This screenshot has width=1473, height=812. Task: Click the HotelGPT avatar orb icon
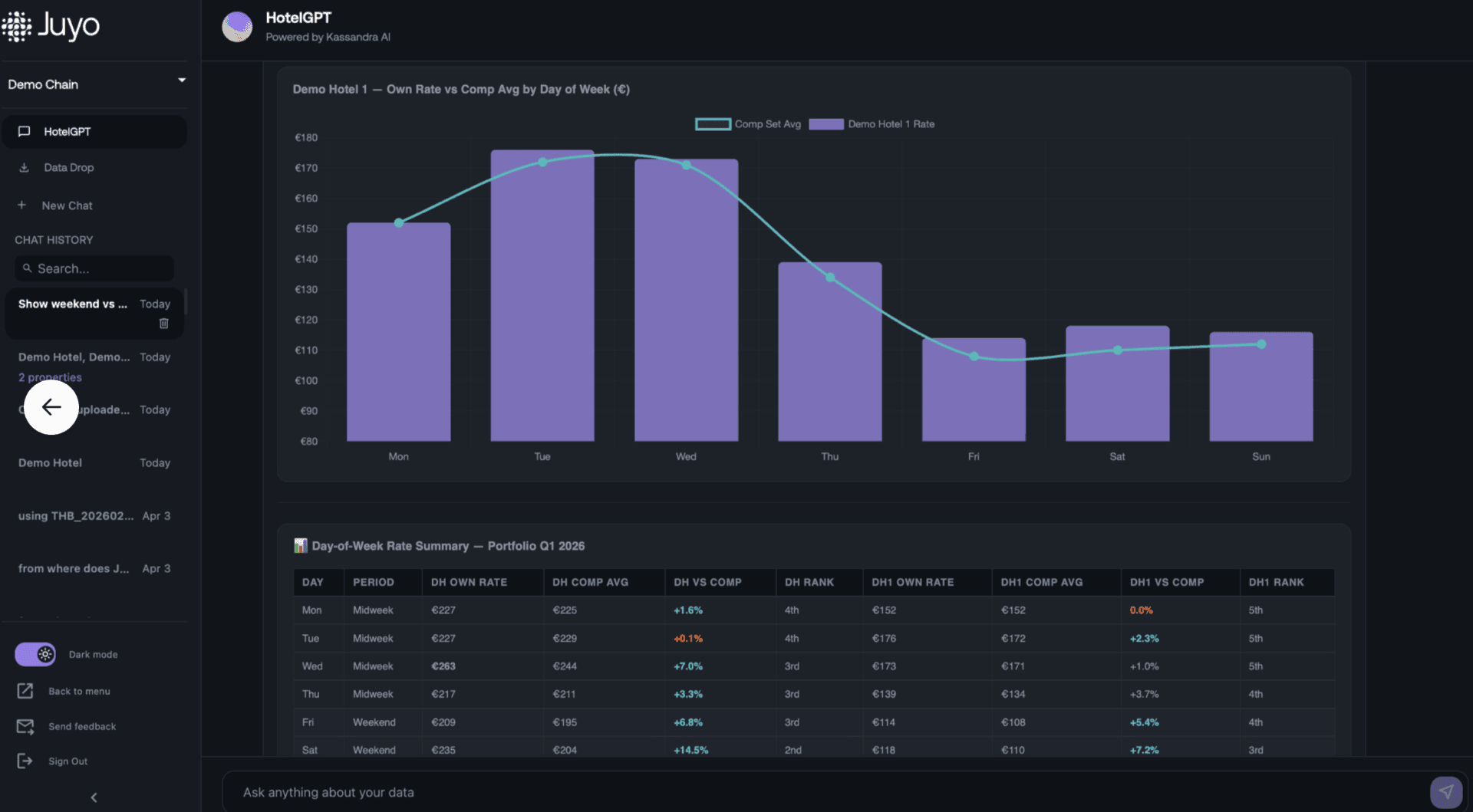pyautogui.click(x=237, y=27)
